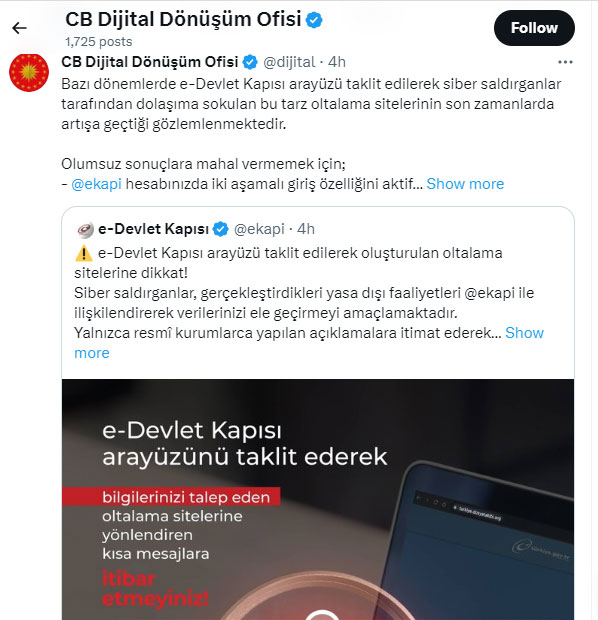Expand quoted tweet via Show more link
The width and height of the screenshot is (598, 620).
point(524,333)
